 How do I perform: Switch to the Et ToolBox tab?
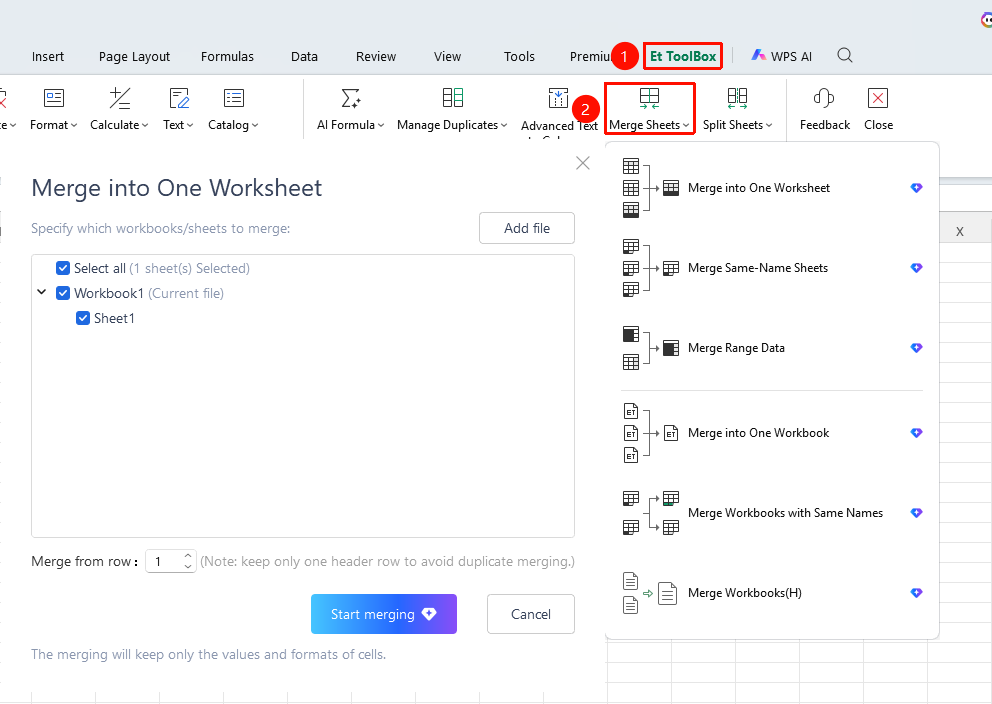coord(683,56)
